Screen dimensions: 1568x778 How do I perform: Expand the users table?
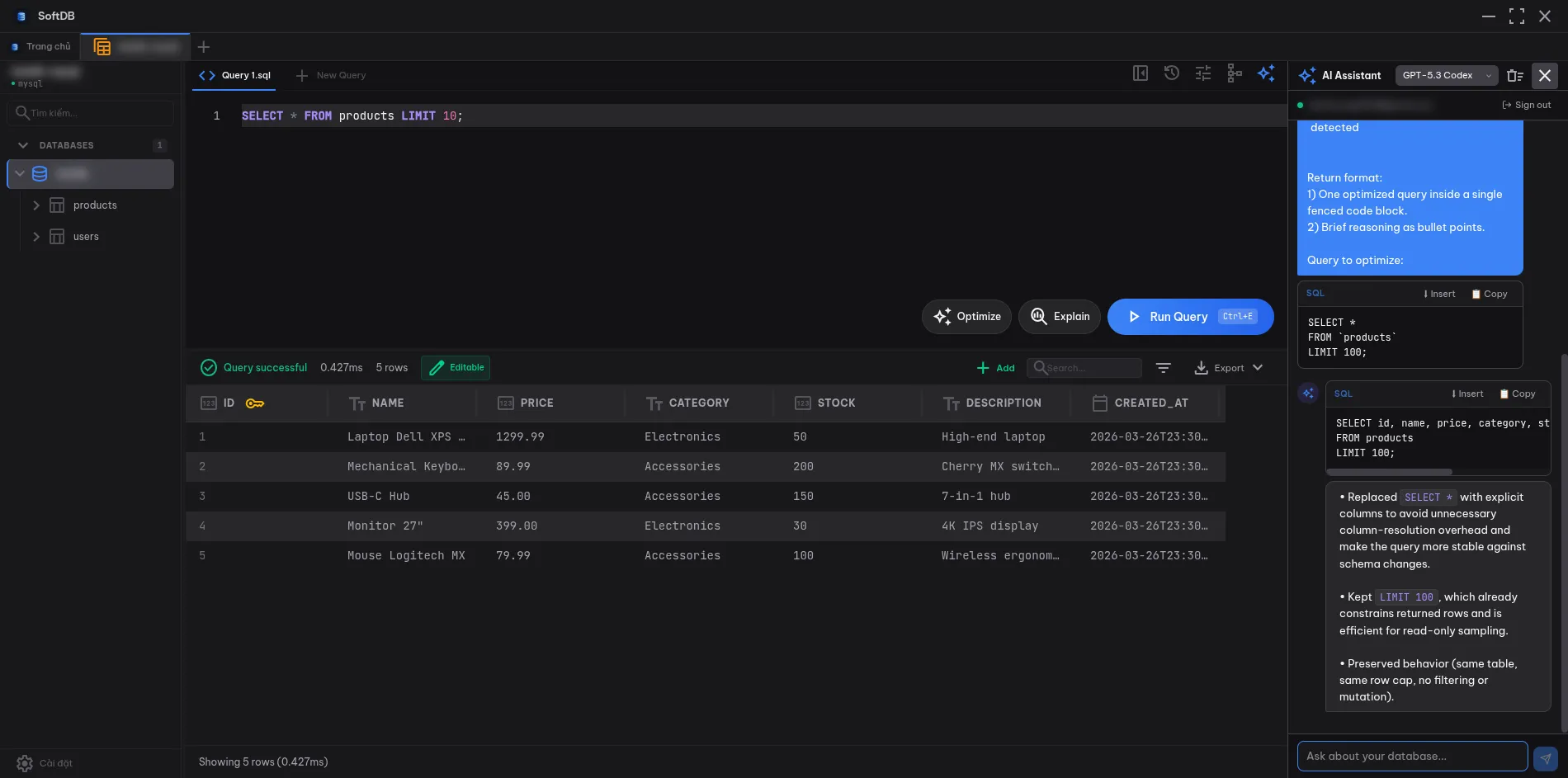[x=36, y=237]
